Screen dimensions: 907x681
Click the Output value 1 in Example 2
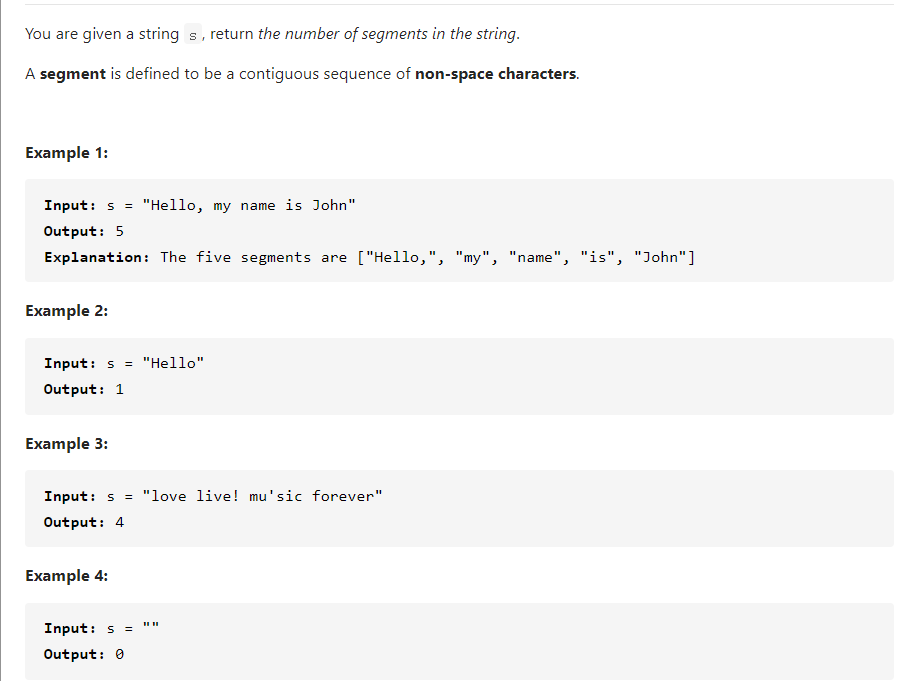(x=120, y=389)
